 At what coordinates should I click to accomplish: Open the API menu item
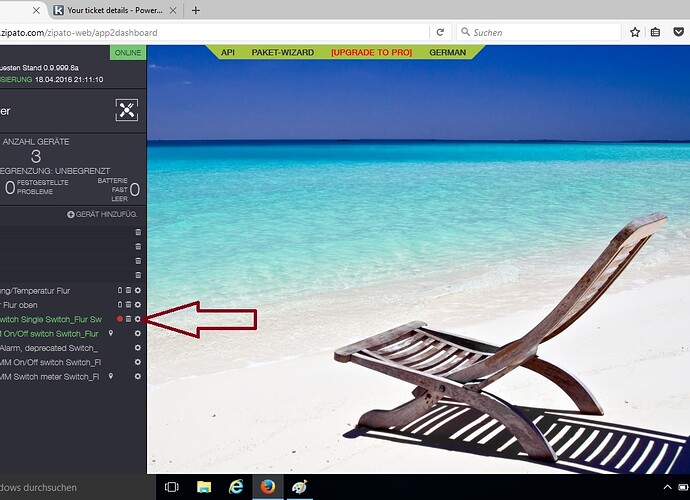click(228, 52)
